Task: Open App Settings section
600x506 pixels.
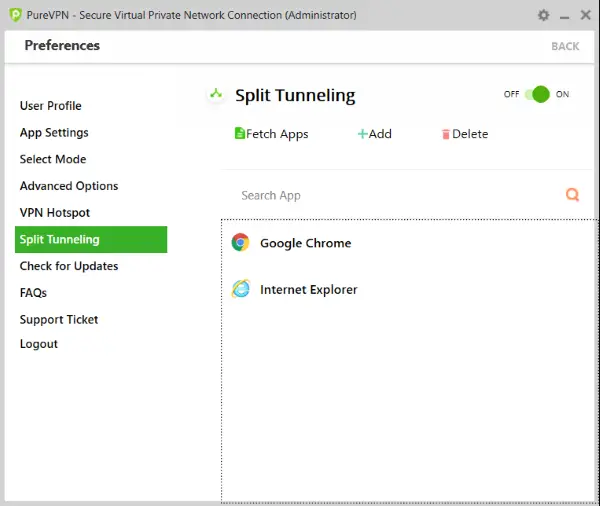Action: point(54,132)
